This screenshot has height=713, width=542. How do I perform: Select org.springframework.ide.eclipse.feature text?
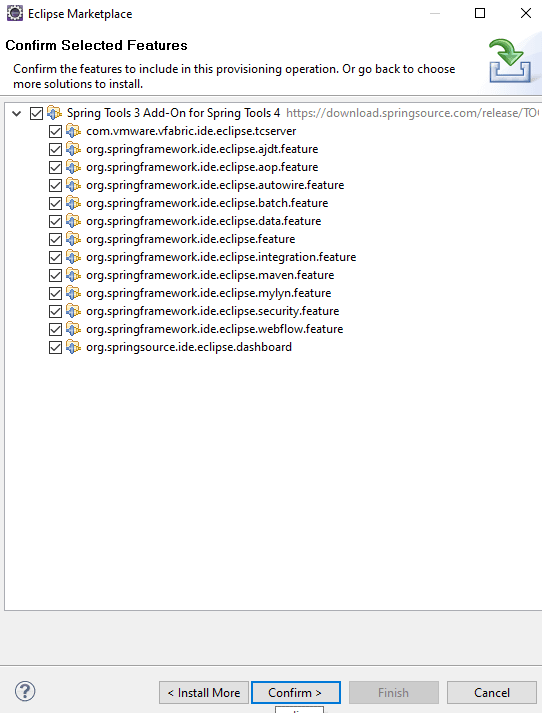click(191, 239)
